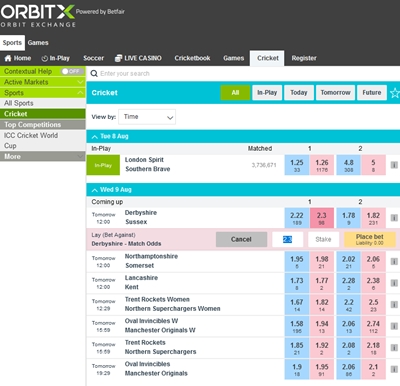This screenshot has height=386, width=400.
Task: Filter cricket by Future
Action: click(372, 93)
